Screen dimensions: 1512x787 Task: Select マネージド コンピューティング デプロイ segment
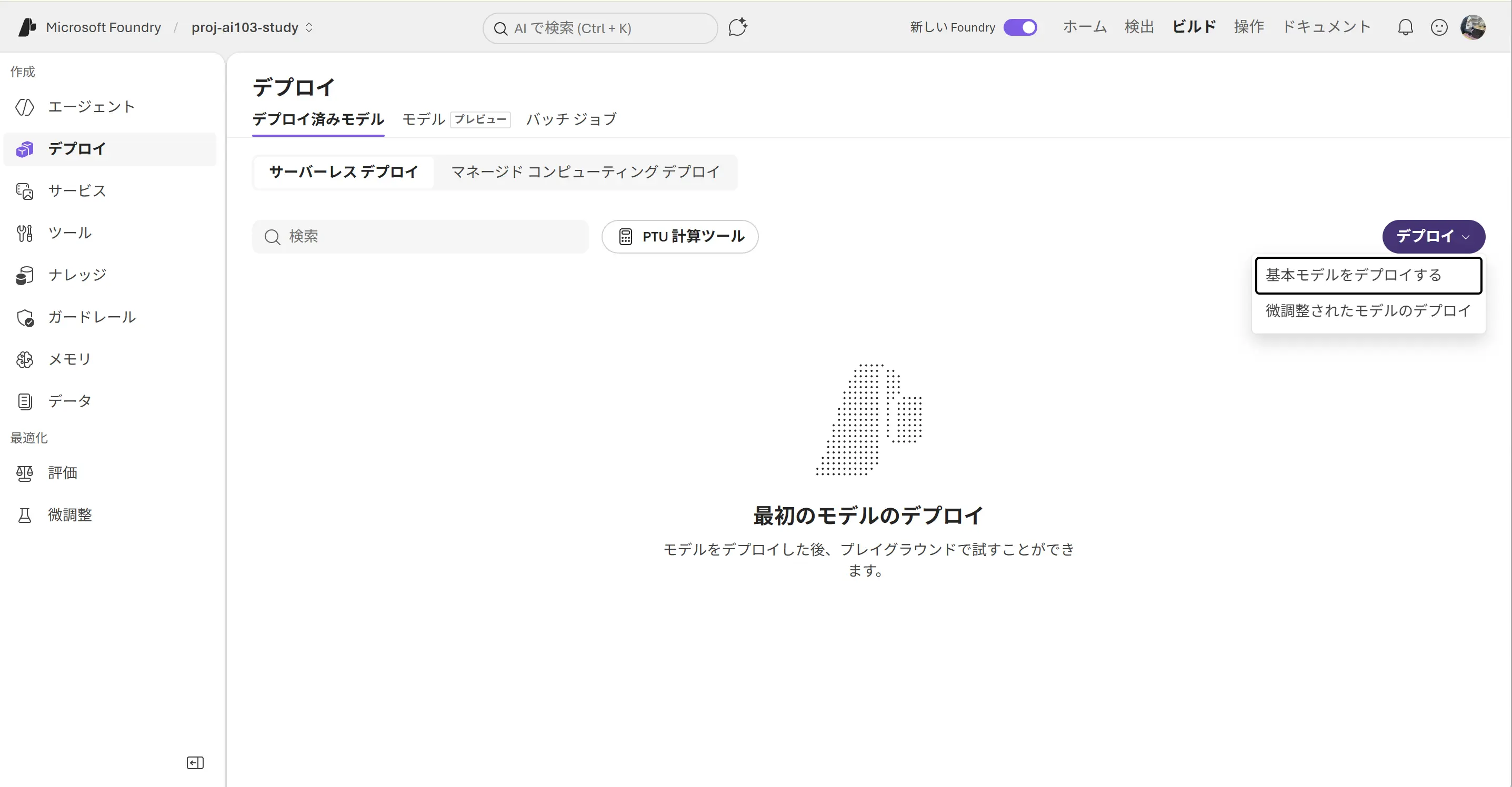coord(585,172)
